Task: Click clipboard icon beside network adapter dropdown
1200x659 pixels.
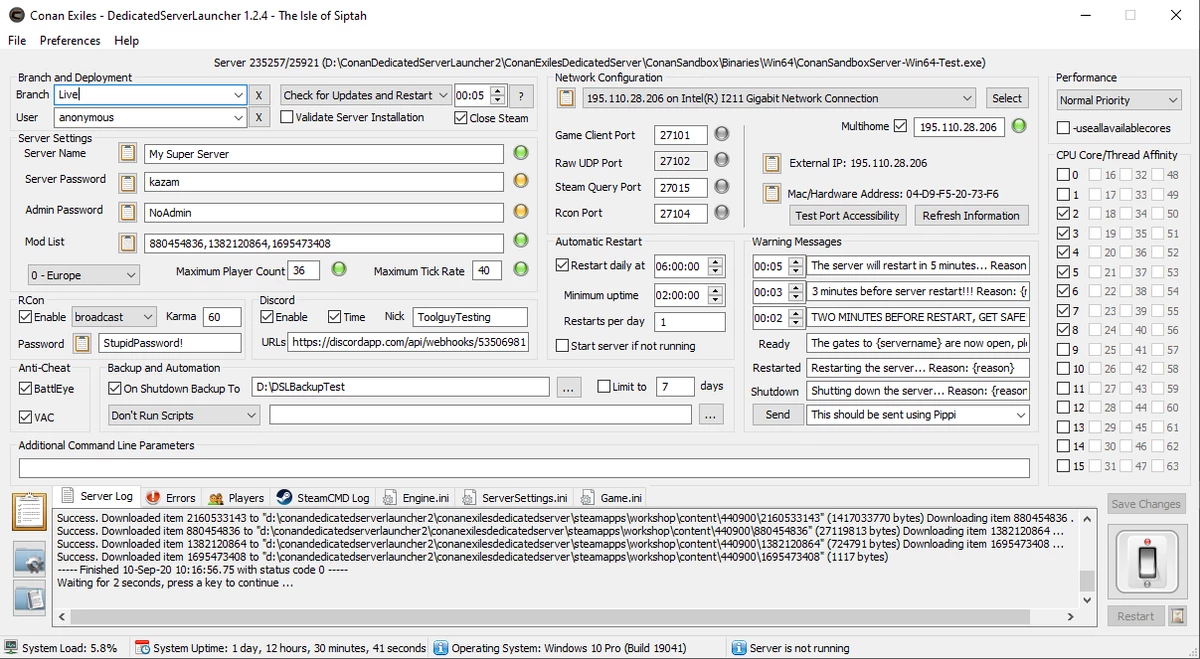Action: click(x=566, y=98)
